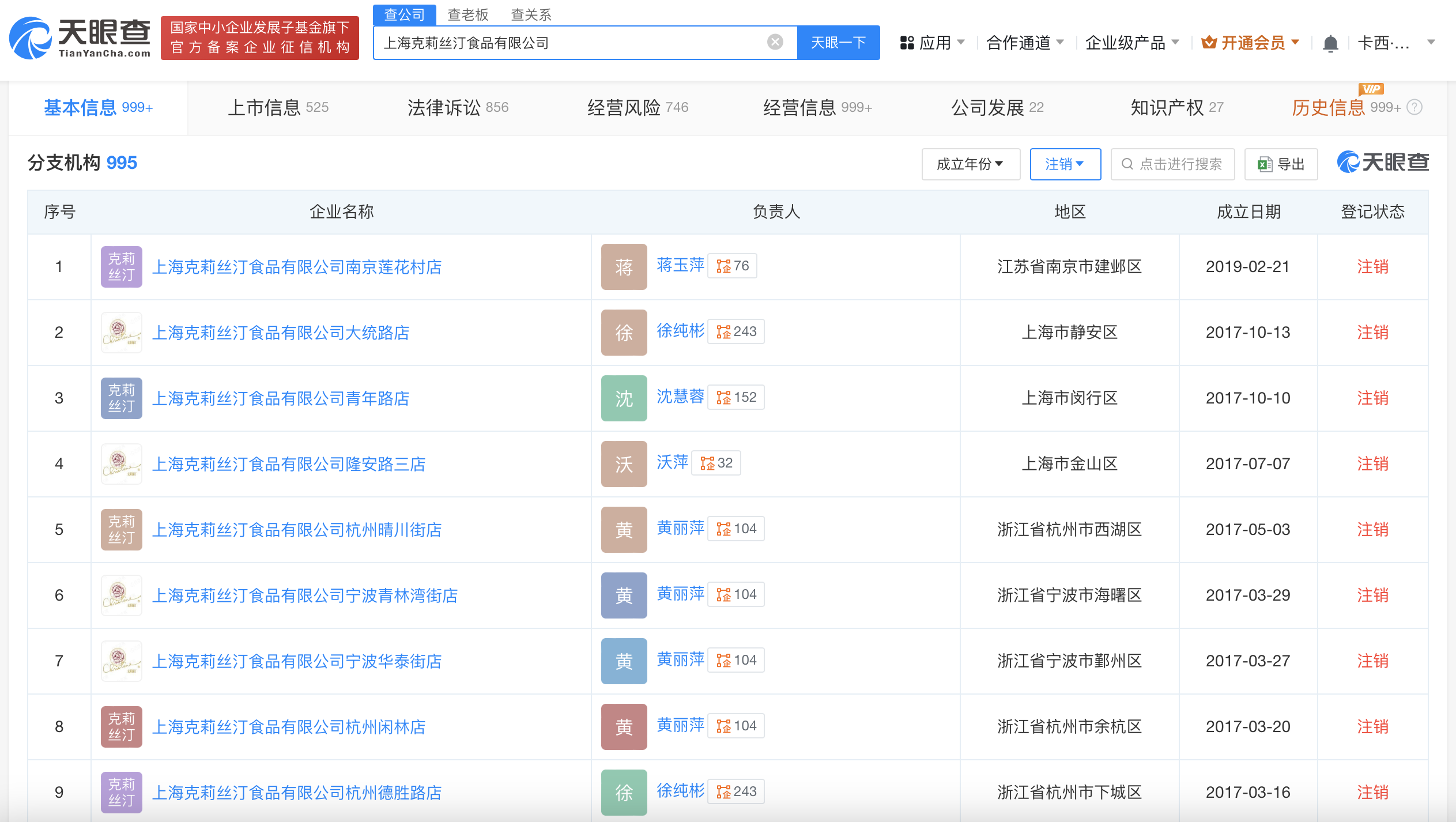Image resolution: width=1456 pixels, height=822 pixels.
Task: Switch to the 查老板 search tab
Action: click(467, 15)
